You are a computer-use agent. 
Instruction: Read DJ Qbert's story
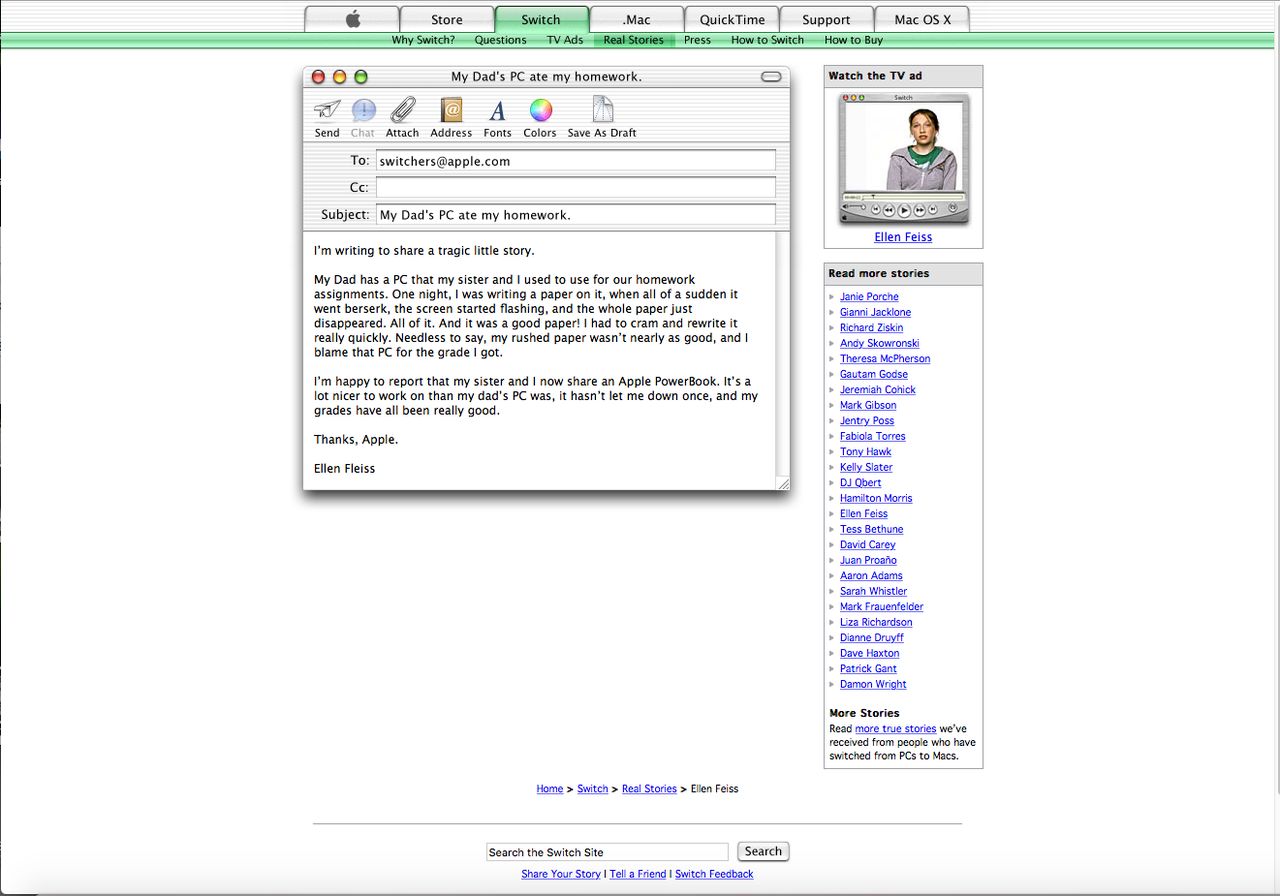point(861,483)
